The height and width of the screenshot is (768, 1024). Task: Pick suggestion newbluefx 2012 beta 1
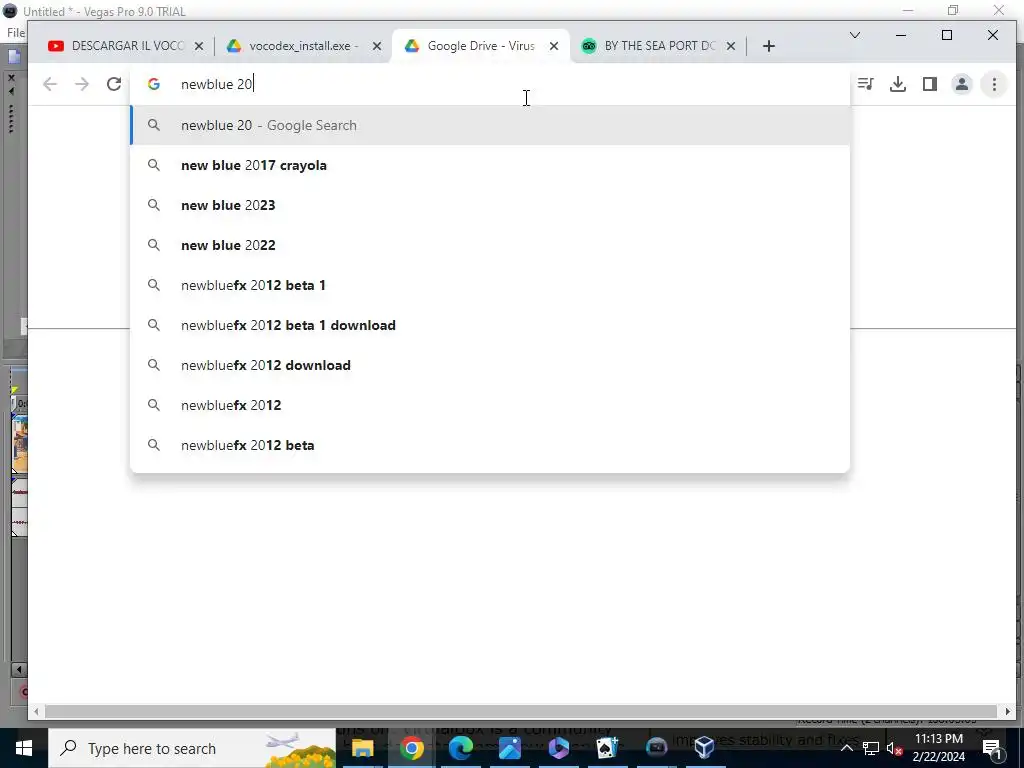490,285
